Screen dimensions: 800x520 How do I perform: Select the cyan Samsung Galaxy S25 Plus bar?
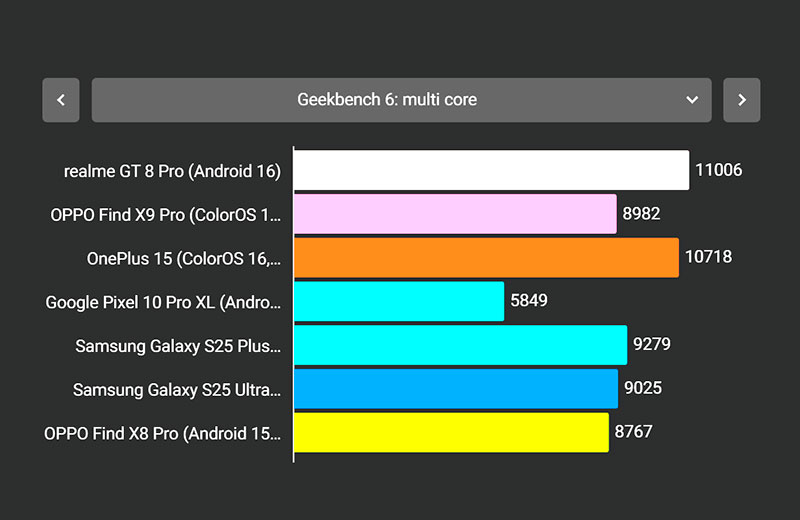(460, 345)
